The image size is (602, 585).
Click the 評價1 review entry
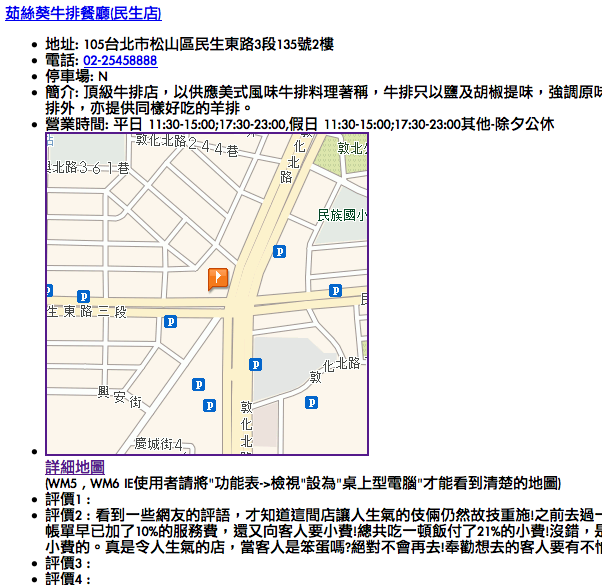68,499
